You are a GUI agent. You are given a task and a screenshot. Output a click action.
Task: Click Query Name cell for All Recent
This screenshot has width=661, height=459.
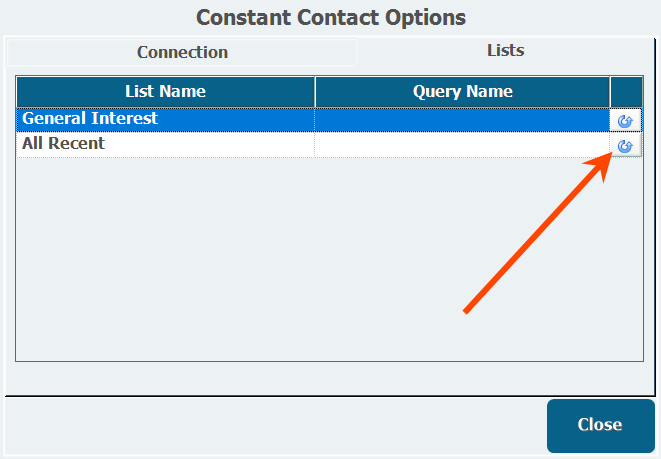tap(462, 144)
